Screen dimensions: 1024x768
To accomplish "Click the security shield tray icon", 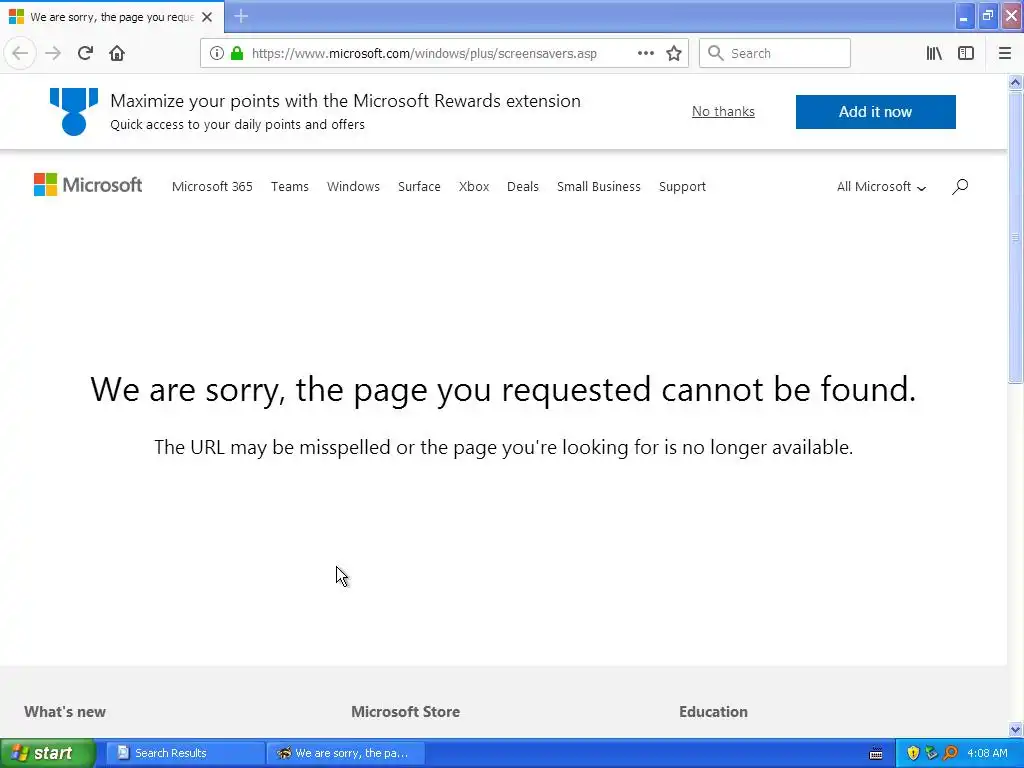I will point(913,753).
